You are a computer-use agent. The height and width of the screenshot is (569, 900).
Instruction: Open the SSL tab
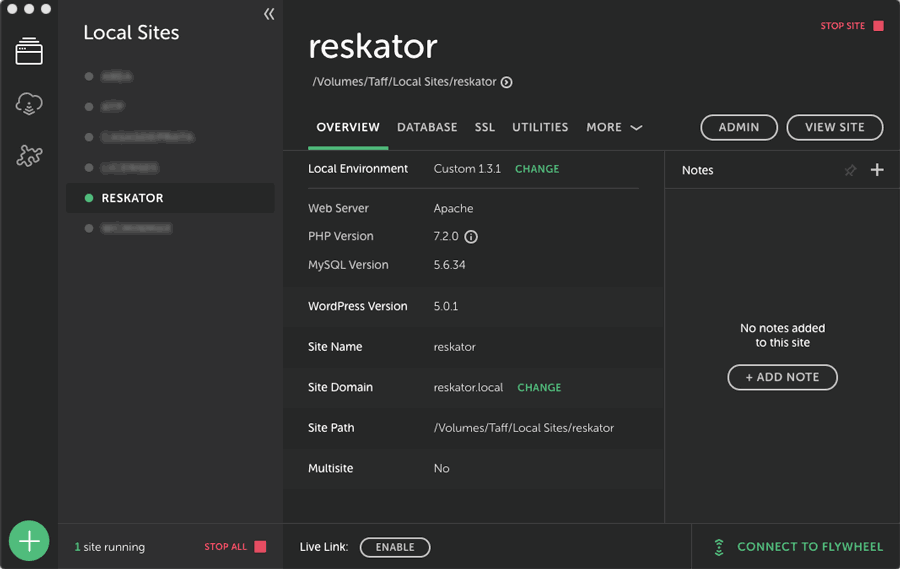(x=484, y=127)
